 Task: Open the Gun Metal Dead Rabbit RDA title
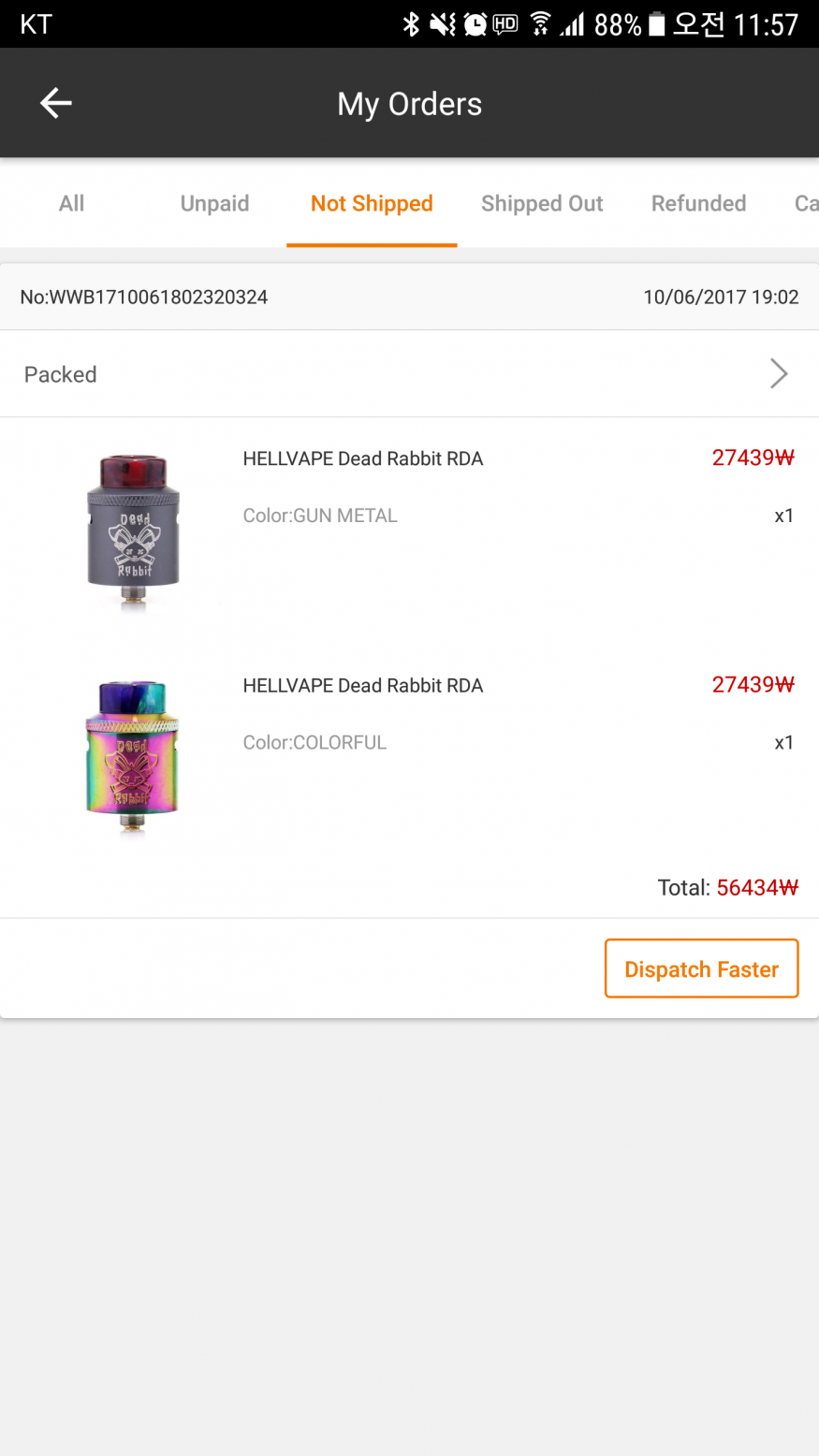pyautogui.click(x=363, y=459)
